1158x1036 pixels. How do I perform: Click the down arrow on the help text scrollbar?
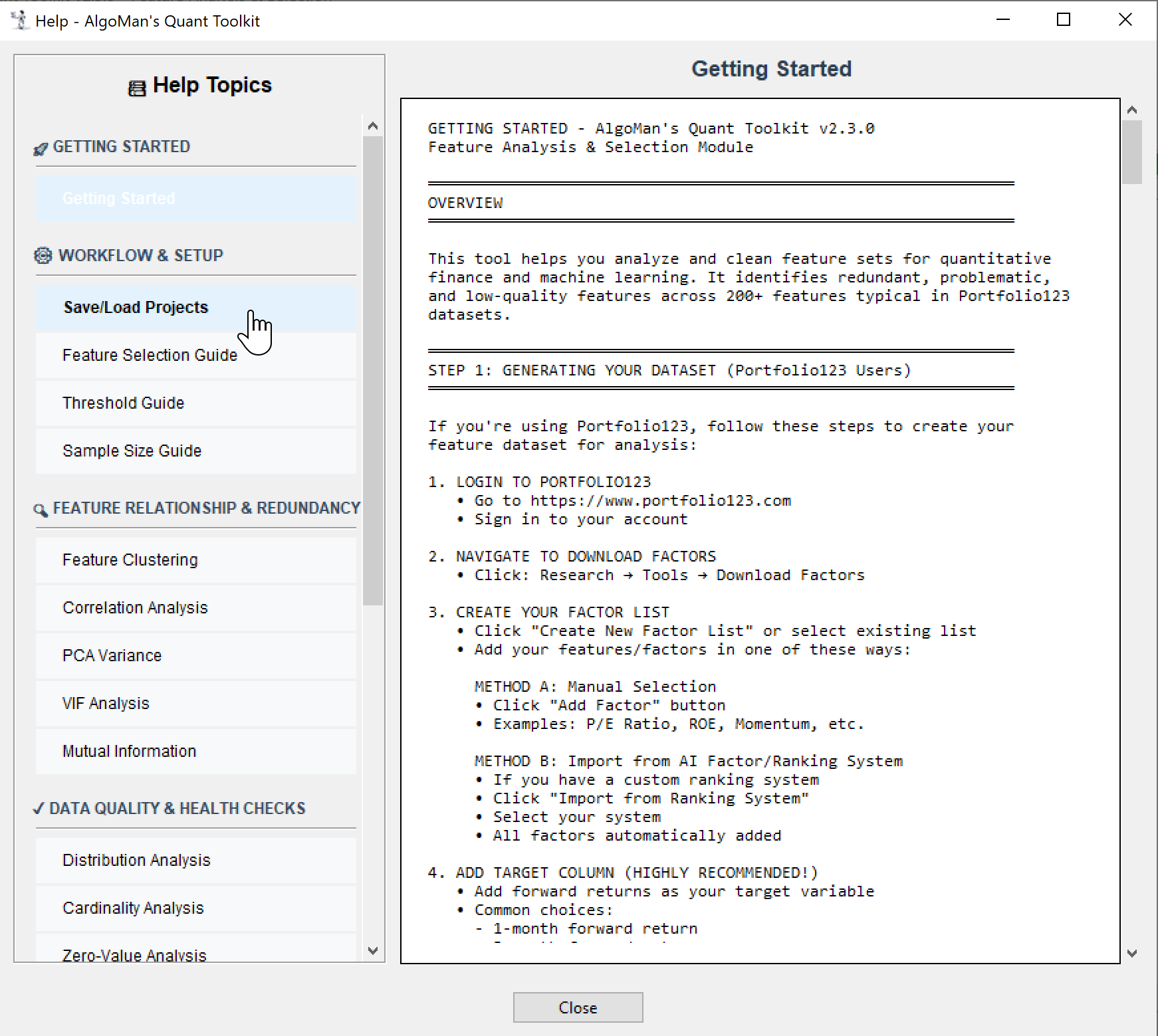point(1133,952)
